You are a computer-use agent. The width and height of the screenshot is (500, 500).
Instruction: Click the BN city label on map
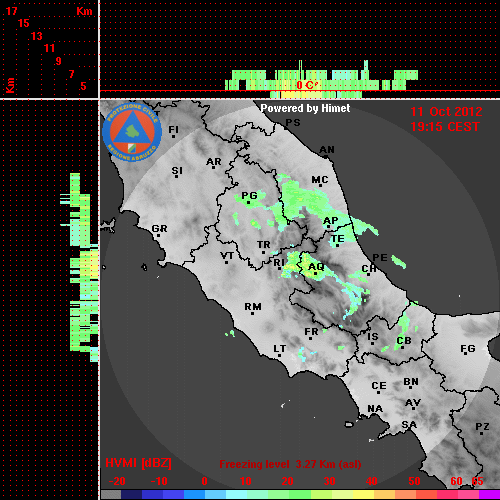click(411, 382)
